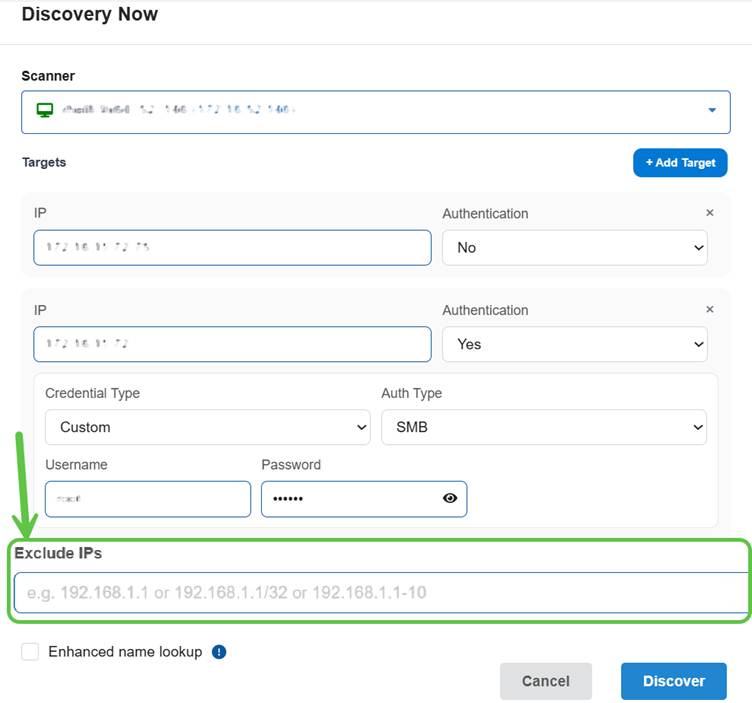Click the Add Target button
Screen dimensions: 752x703
pyautogui.click(x=680, y=163)
